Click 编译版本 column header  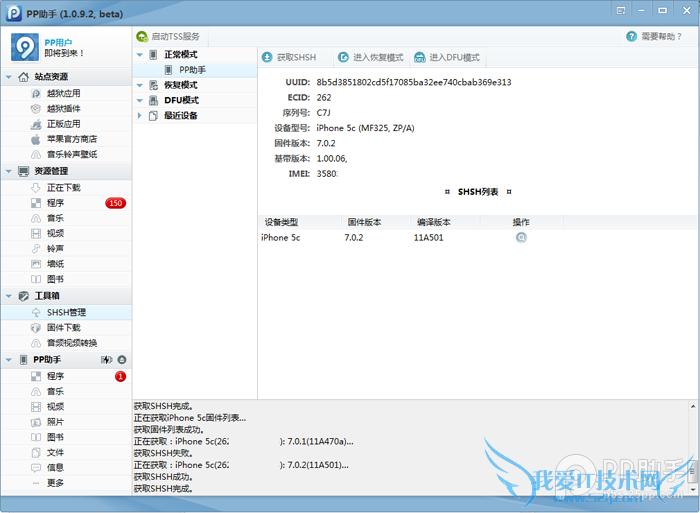(x=446, y=222)
